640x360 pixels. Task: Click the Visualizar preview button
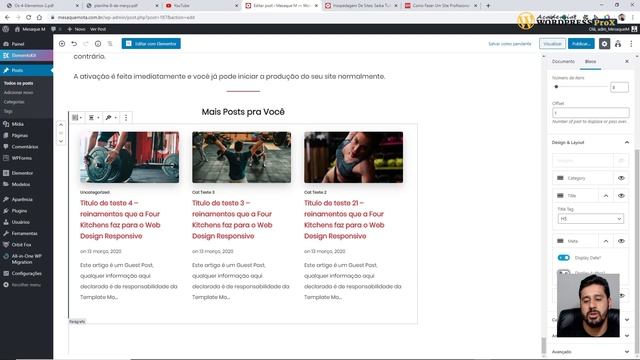coord(552,44)
